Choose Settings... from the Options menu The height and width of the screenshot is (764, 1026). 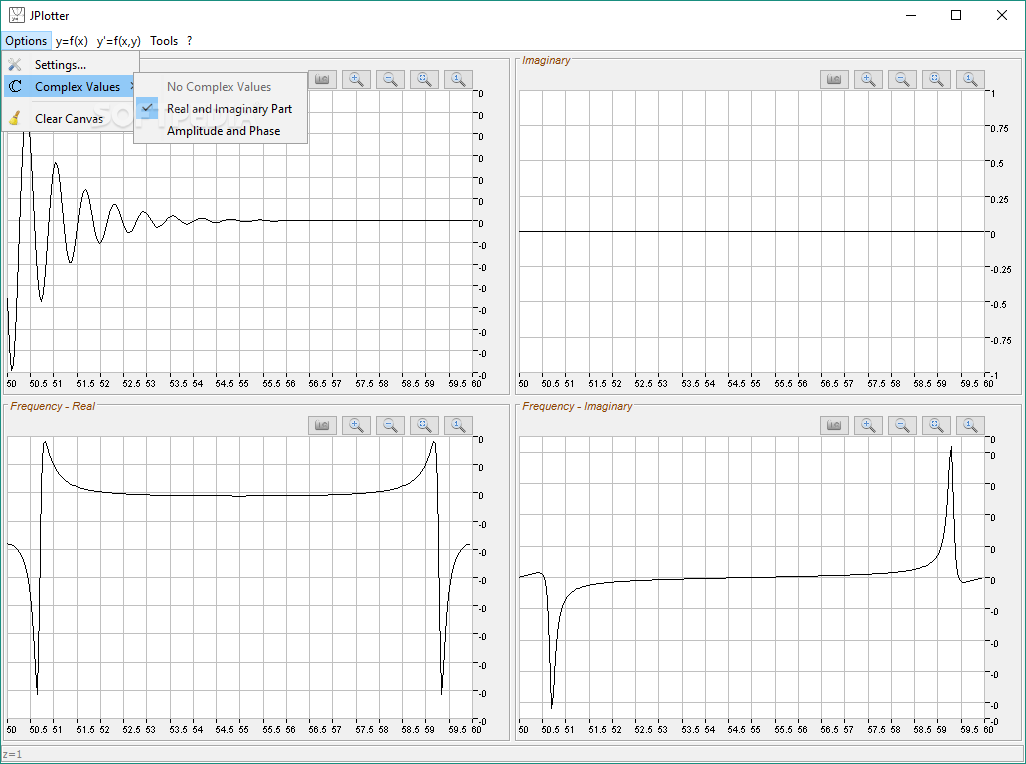click(71, 65)
